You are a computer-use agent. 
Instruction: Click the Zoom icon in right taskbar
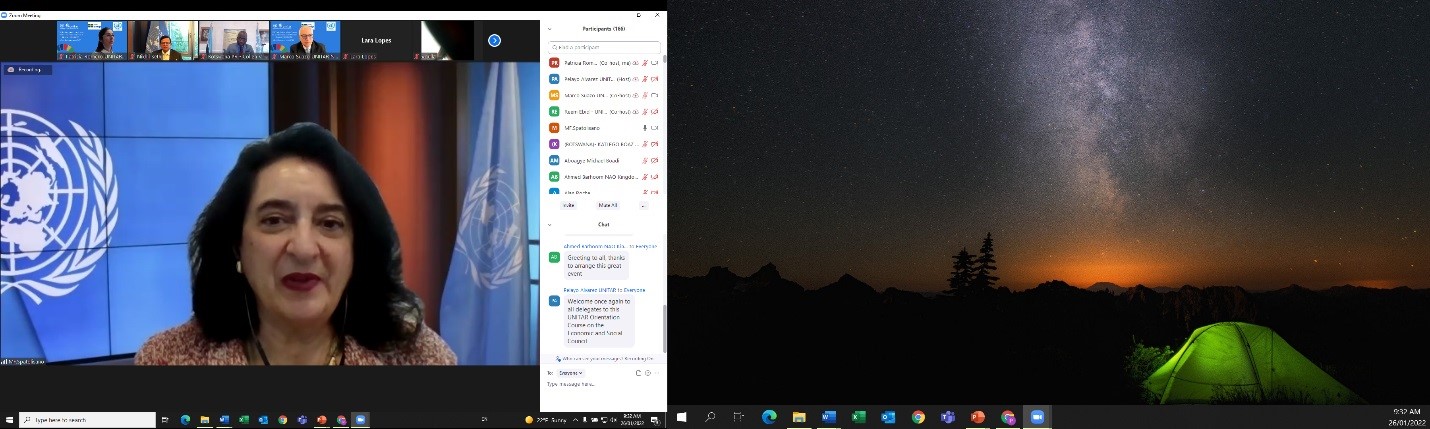tap(1037, 417)
